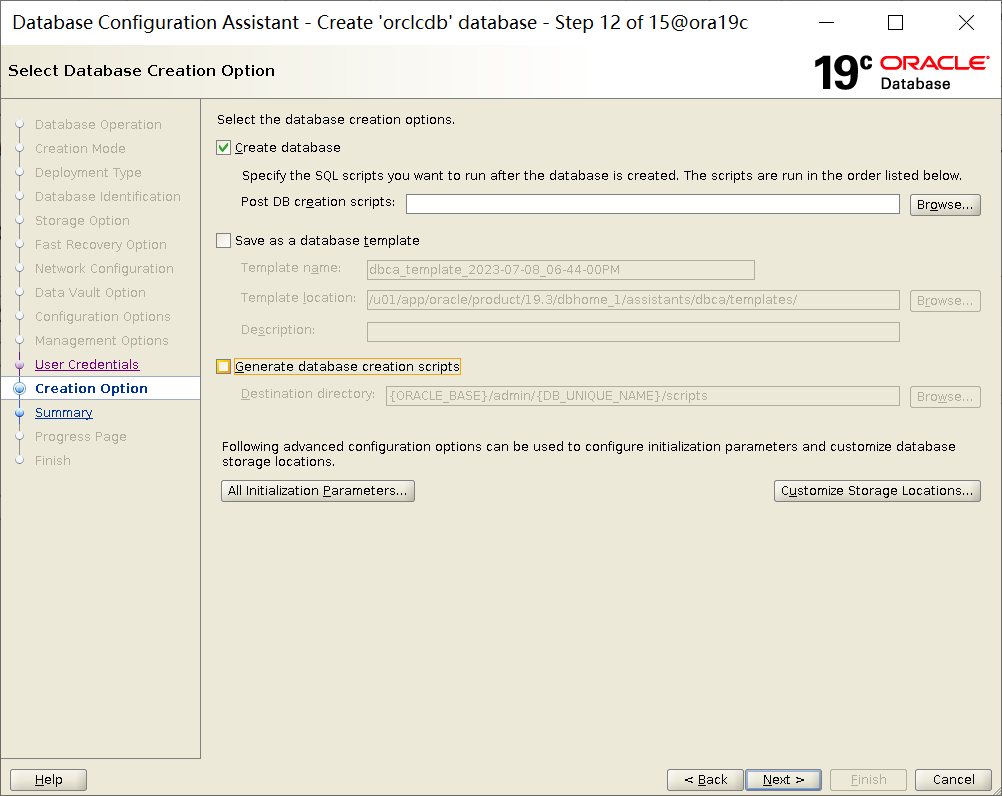Maximize the Database Configuration Assistant window
Screen dimensions: 1002x796
tap(896, 23)
